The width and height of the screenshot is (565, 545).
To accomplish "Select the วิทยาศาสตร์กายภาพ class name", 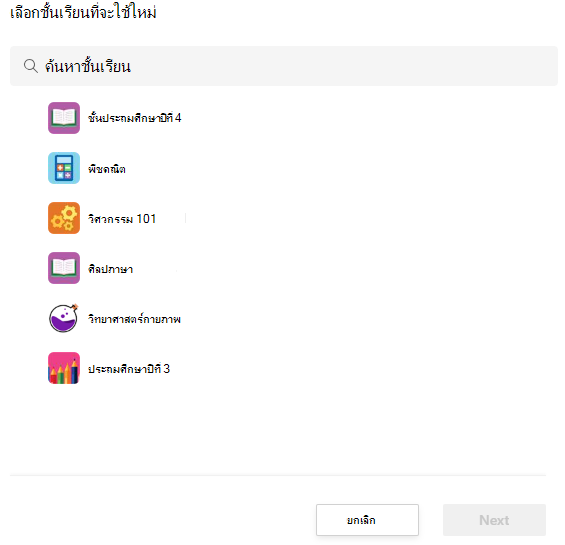I will coord(134,318).
